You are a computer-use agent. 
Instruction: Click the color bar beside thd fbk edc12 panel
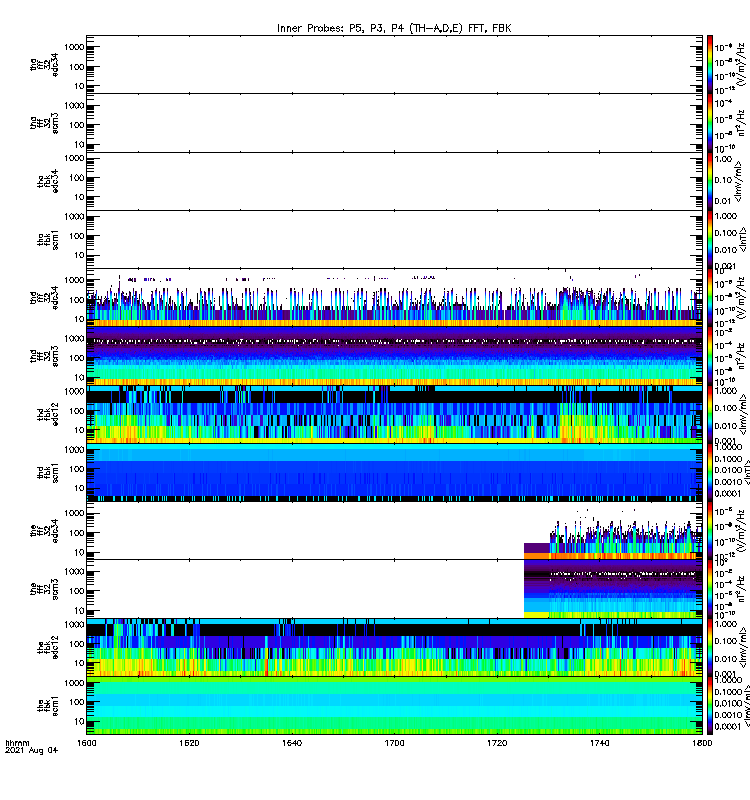[710, 414]
